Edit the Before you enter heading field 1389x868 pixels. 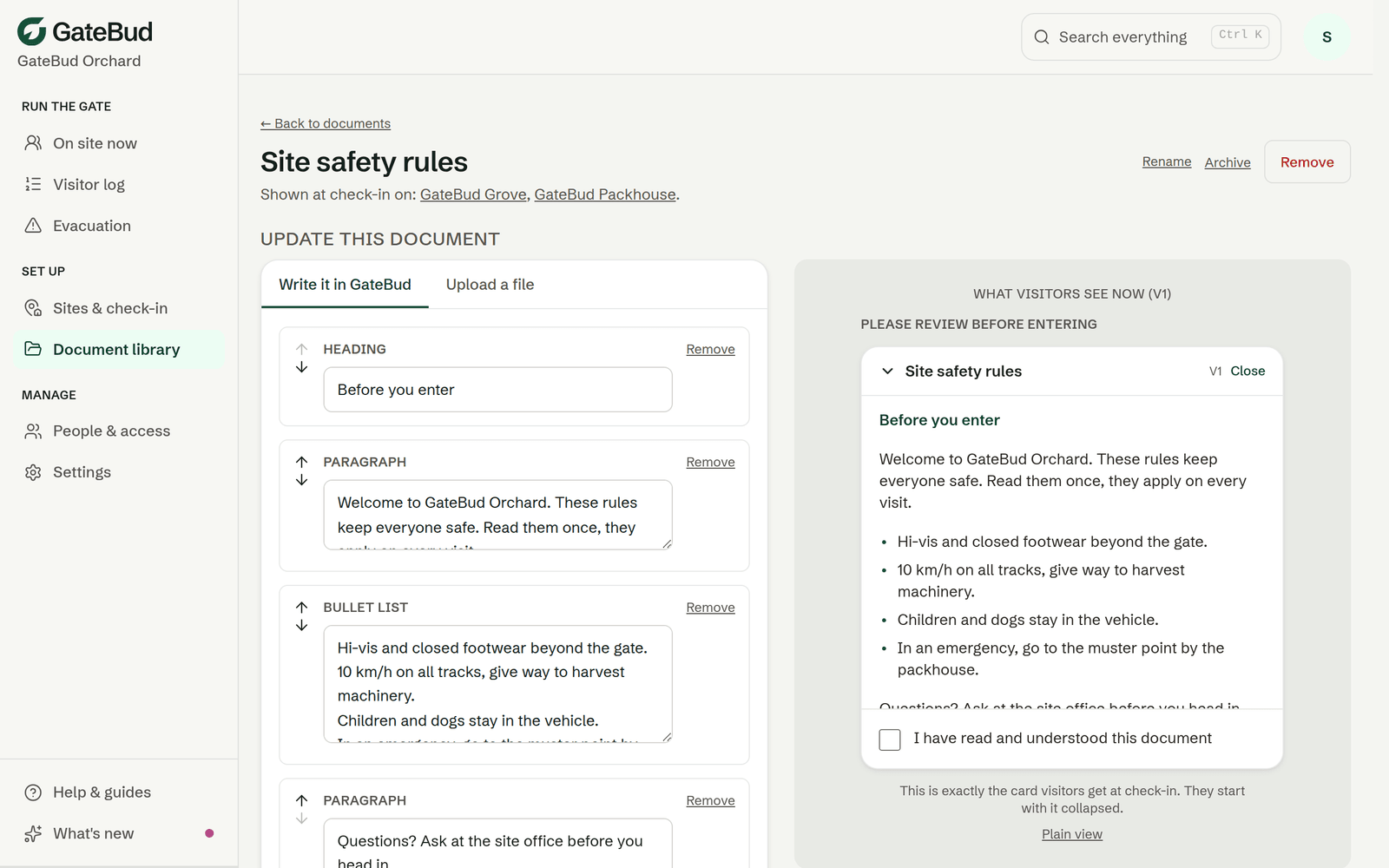click(x=497, y=390)
